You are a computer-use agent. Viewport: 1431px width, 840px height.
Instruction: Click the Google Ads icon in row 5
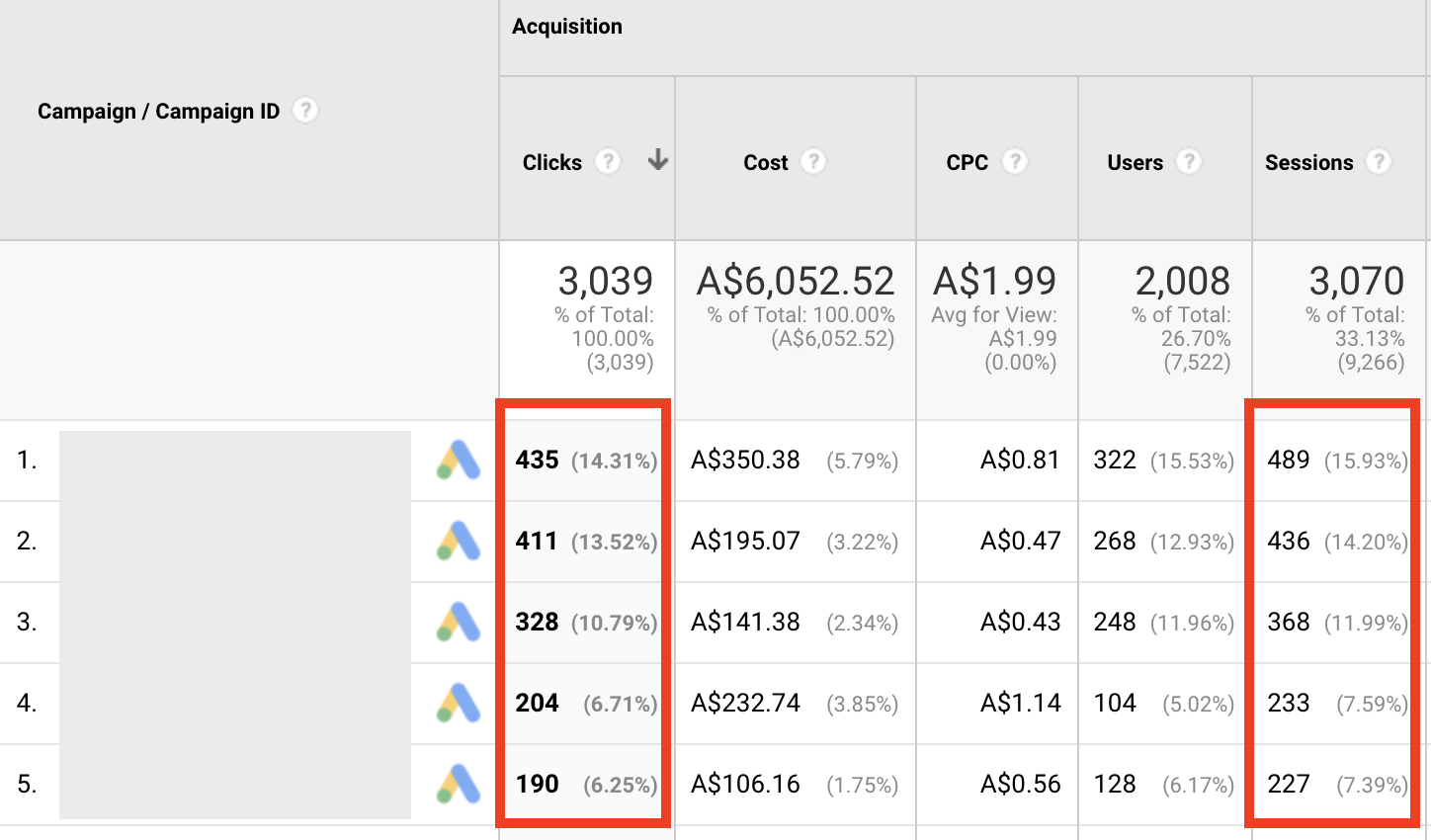coord(459,785)
